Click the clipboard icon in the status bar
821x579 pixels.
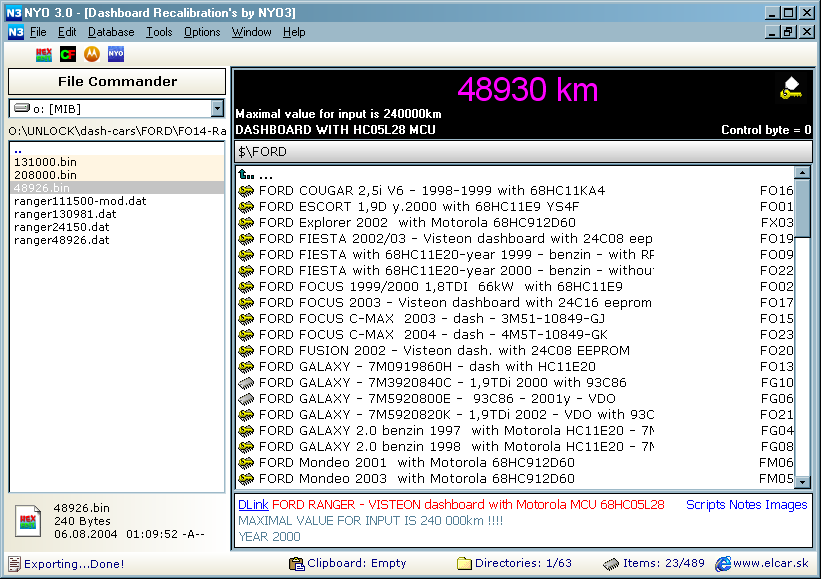click(x=296, y=564)
